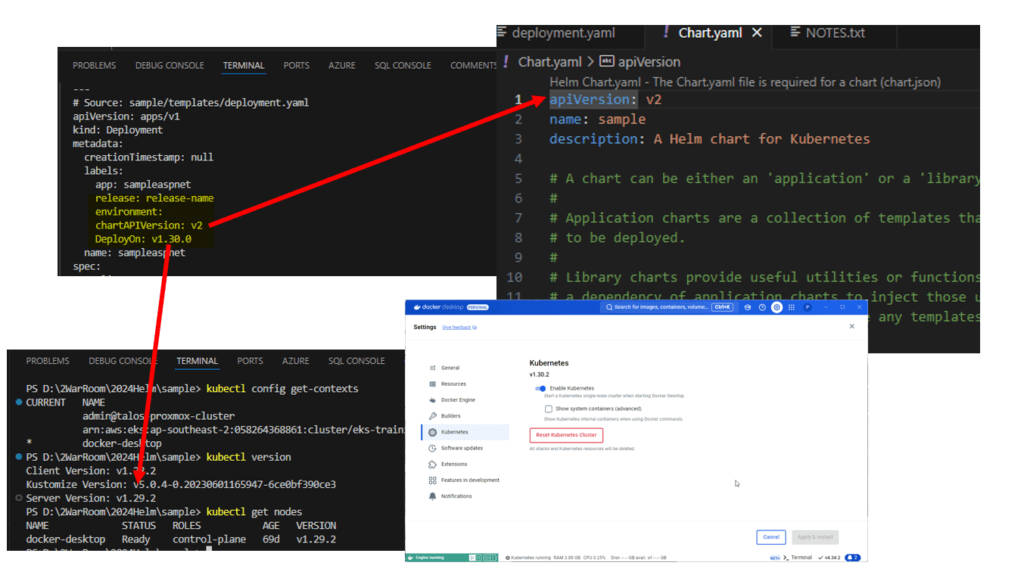1024x575 pixels.
Task: Focus the Docker search images field
Action: [667, 307]
